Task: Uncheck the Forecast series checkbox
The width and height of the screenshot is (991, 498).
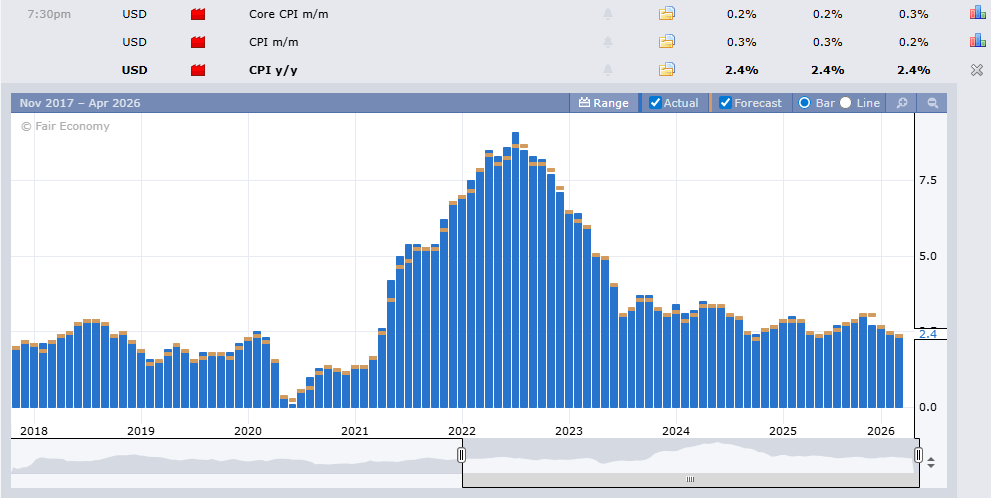Action: click(725, 103)
